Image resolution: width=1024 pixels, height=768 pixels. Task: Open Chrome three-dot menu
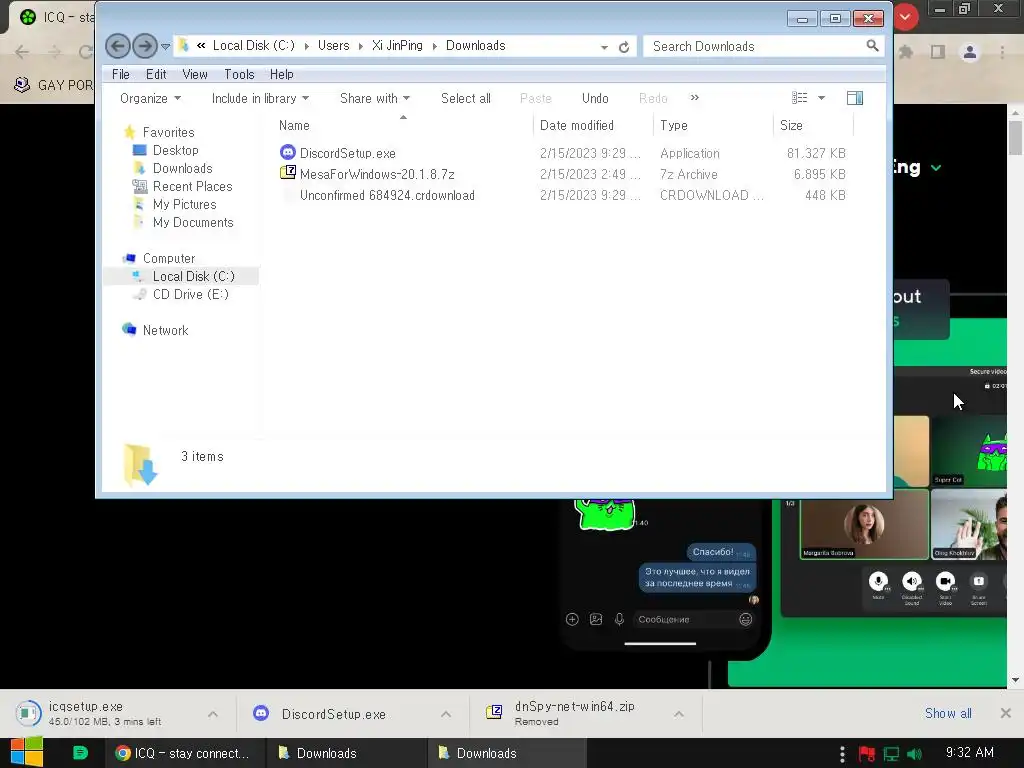click(1002, 52)
